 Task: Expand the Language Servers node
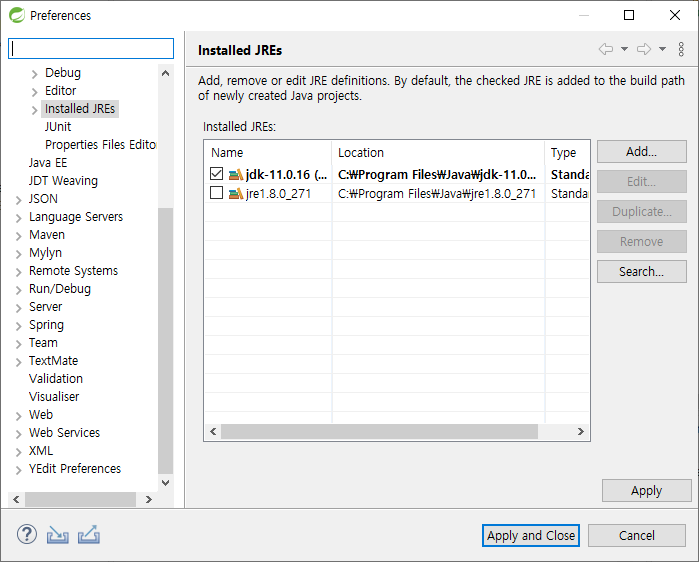click(19, 218)
